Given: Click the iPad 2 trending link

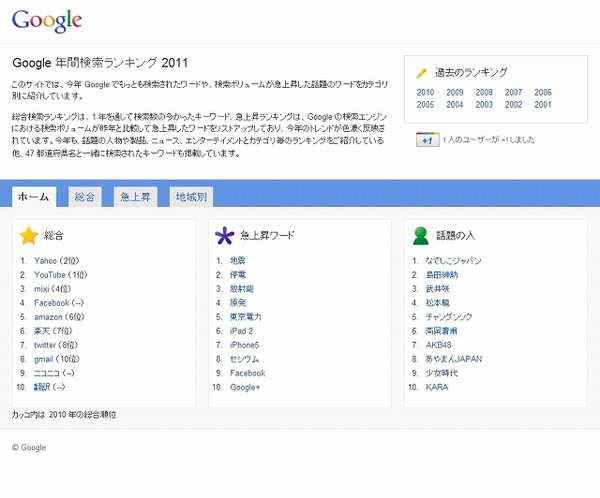Looking at the screenshot, I should pyautogui.click(x=241, y=331).
